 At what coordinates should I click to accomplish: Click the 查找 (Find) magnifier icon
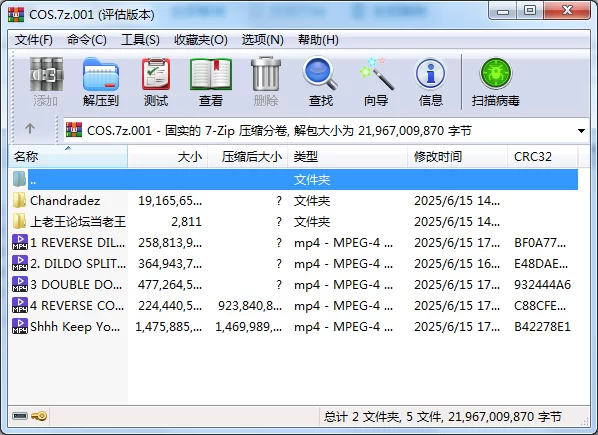[320, 74]
